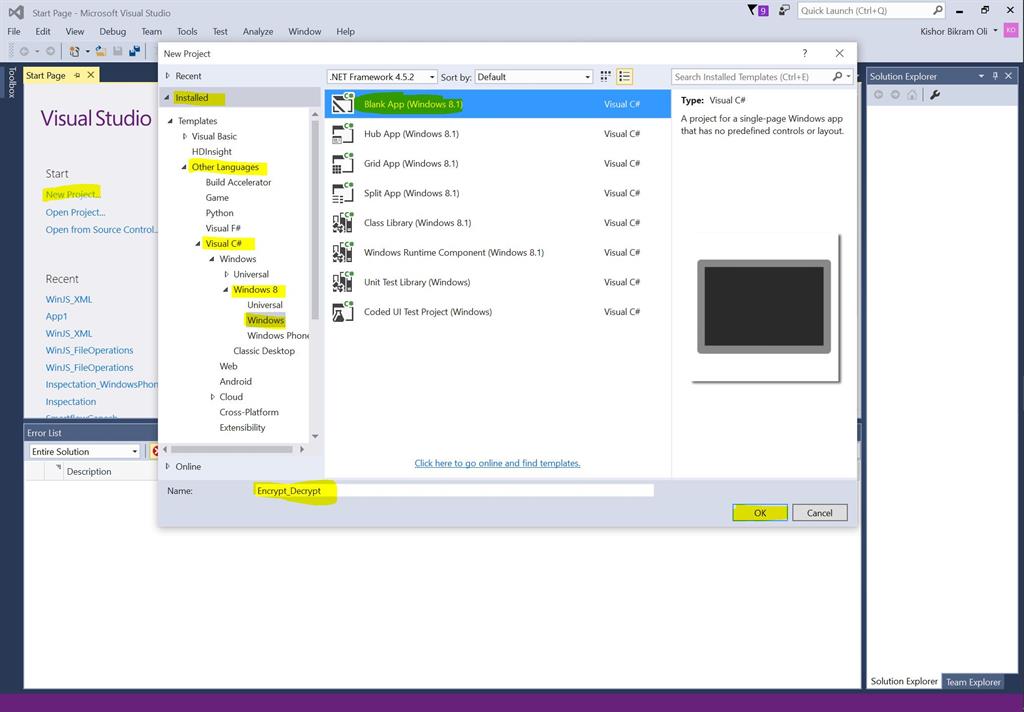Select the Unit Test Library (Windows) template
This screenshot has height=712, width=1024.
tap(497, 282)
